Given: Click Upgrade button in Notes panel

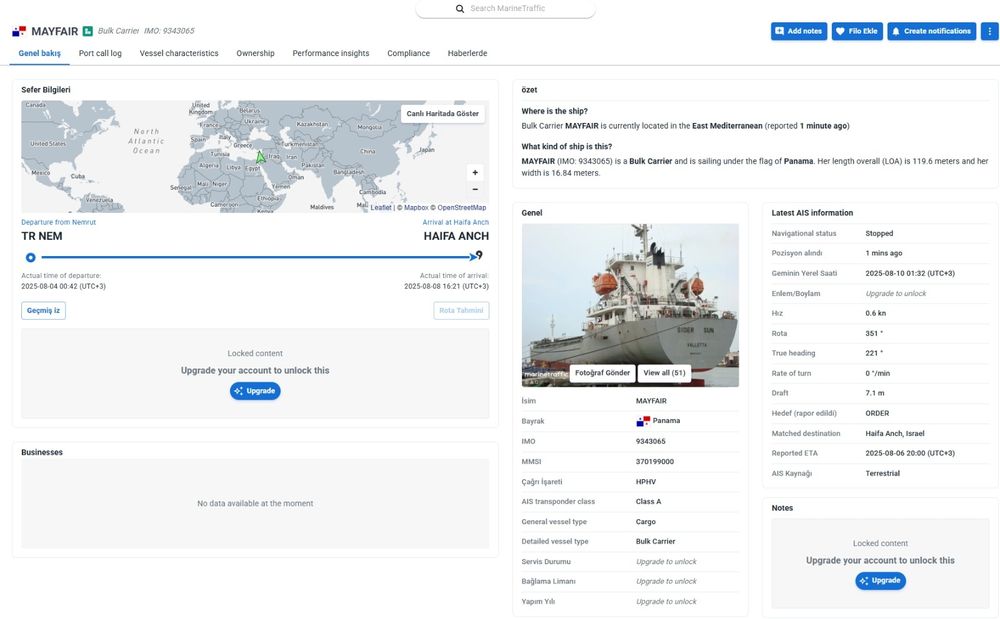Looking at the screenshot, I should pos(880,581).
